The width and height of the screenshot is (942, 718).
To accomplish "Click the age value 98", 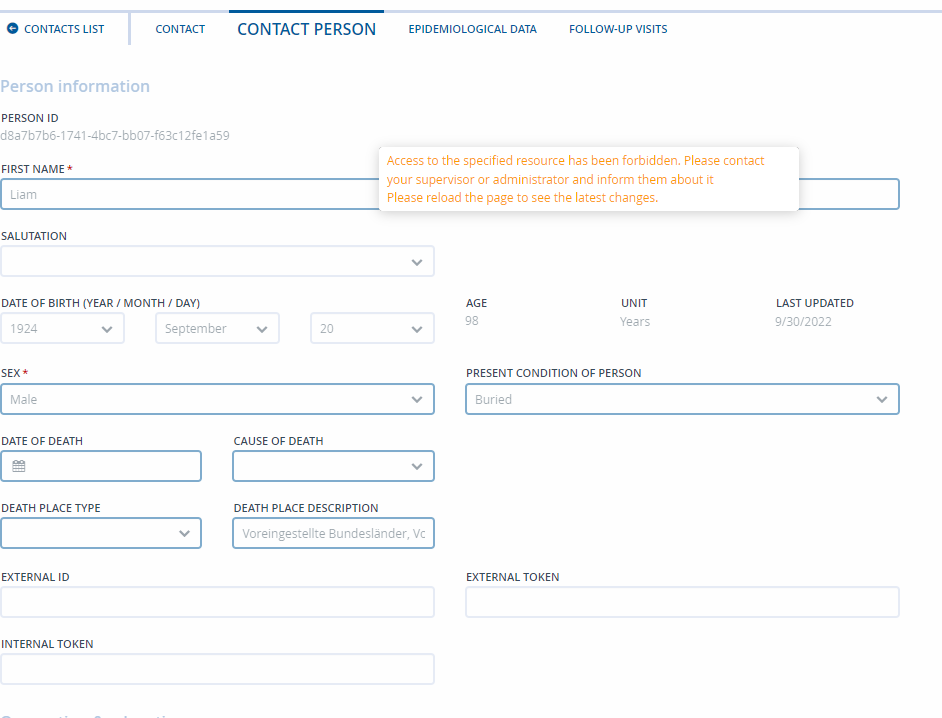I will coord(472,321).
